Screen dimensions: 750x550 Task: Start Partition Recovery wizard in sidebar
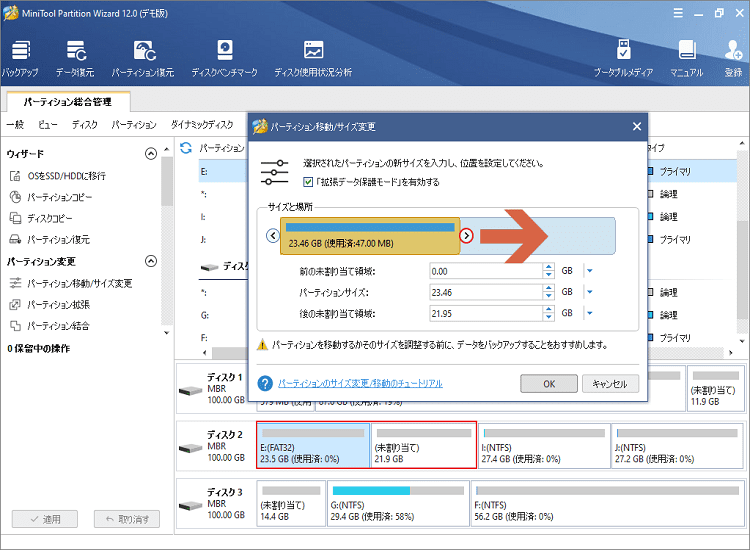50,239
